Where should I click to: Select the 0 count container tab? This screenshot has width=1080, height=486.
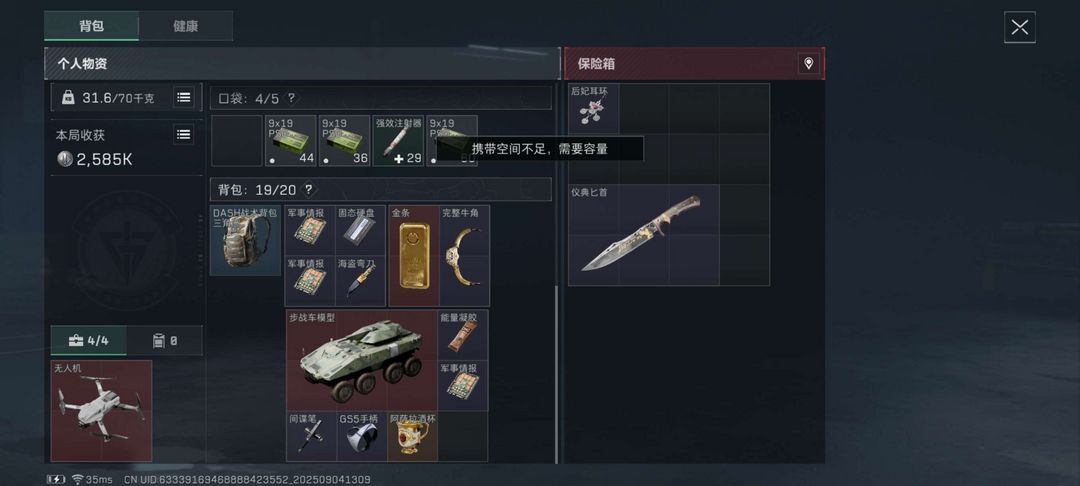click(x=165, y=340)
